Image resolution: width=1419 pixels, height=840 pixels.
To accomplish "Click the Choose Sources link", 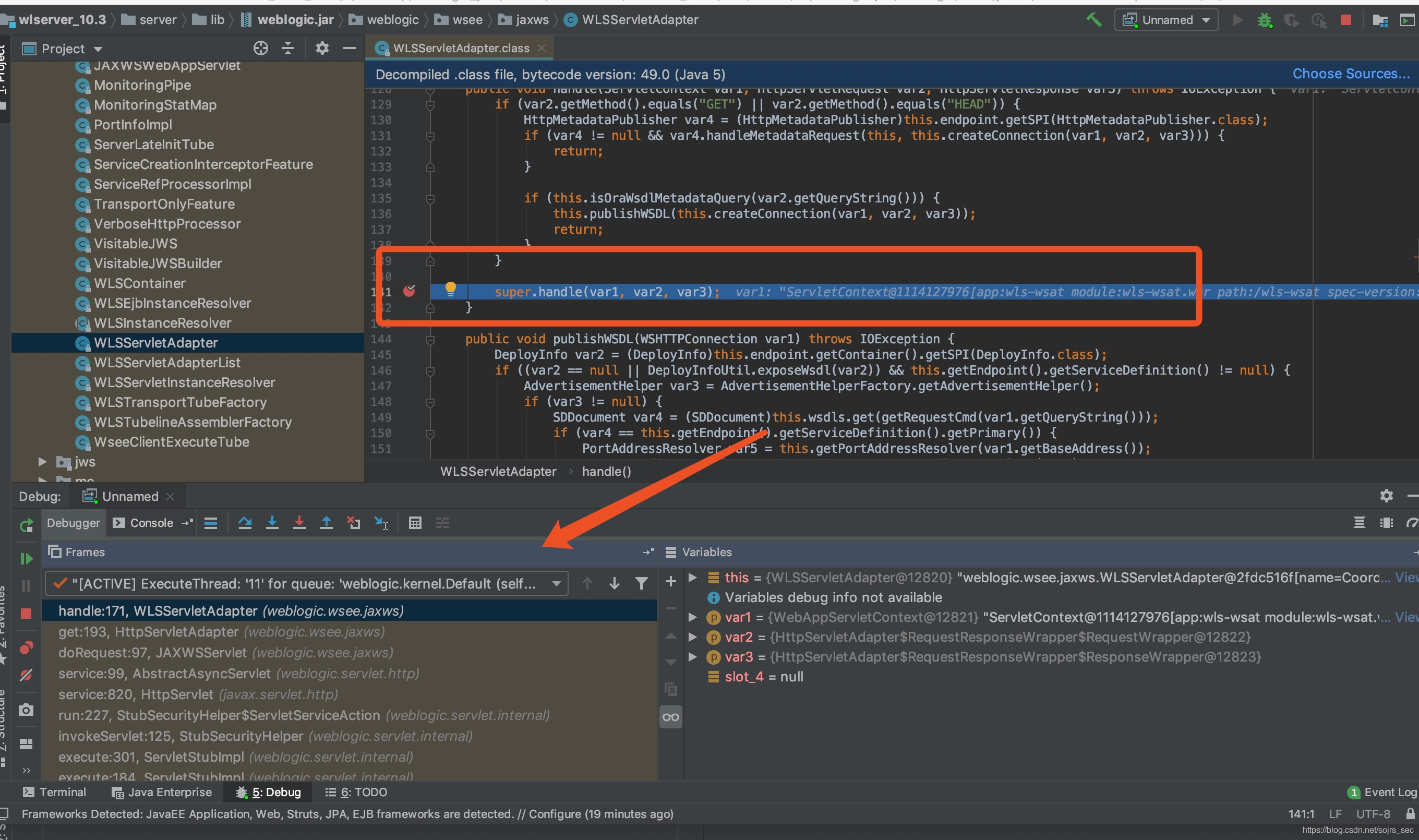I will click(x=1351, y=74).
